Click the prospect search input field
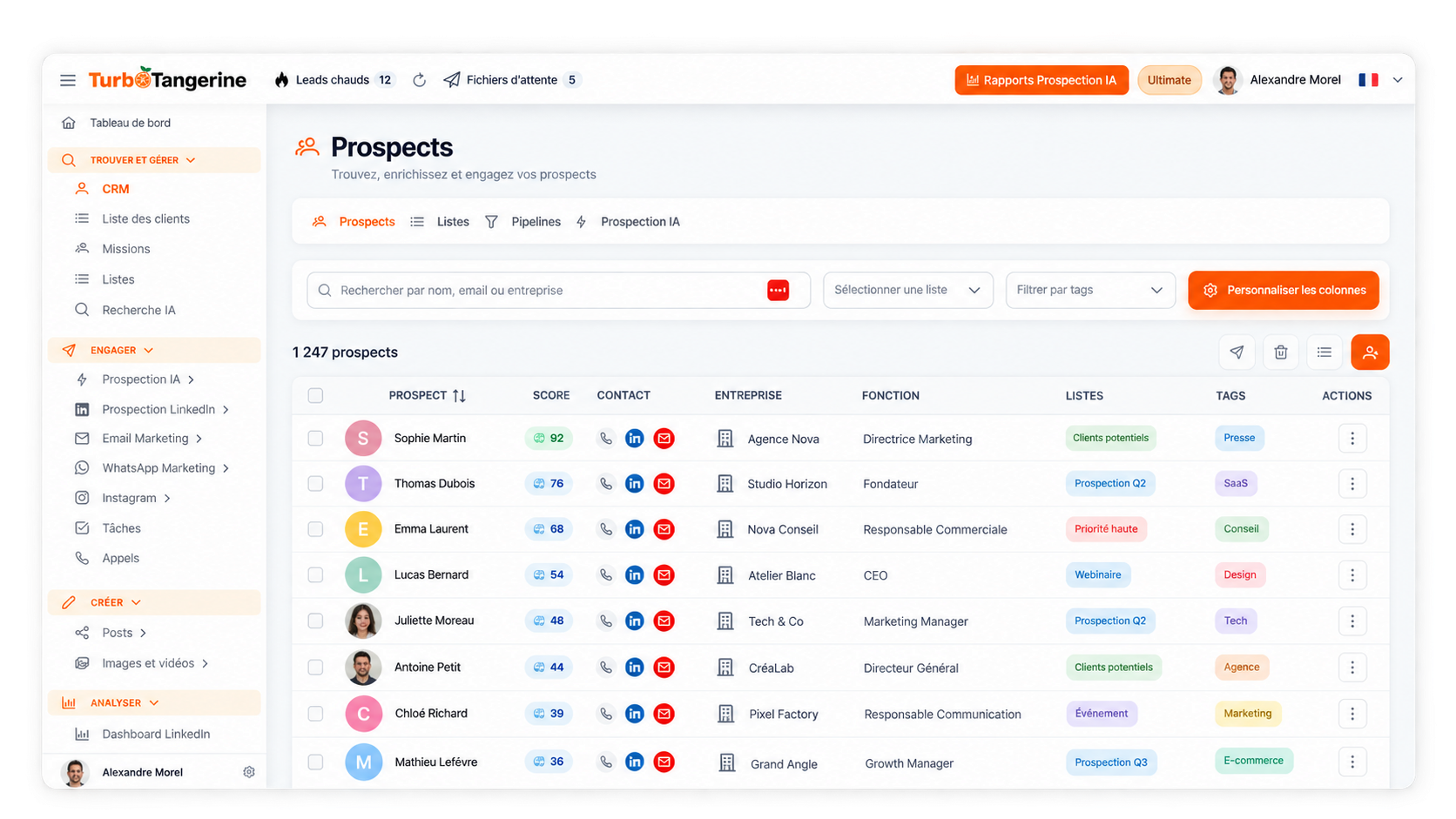 pyautogui.click(x=558, y=290)
